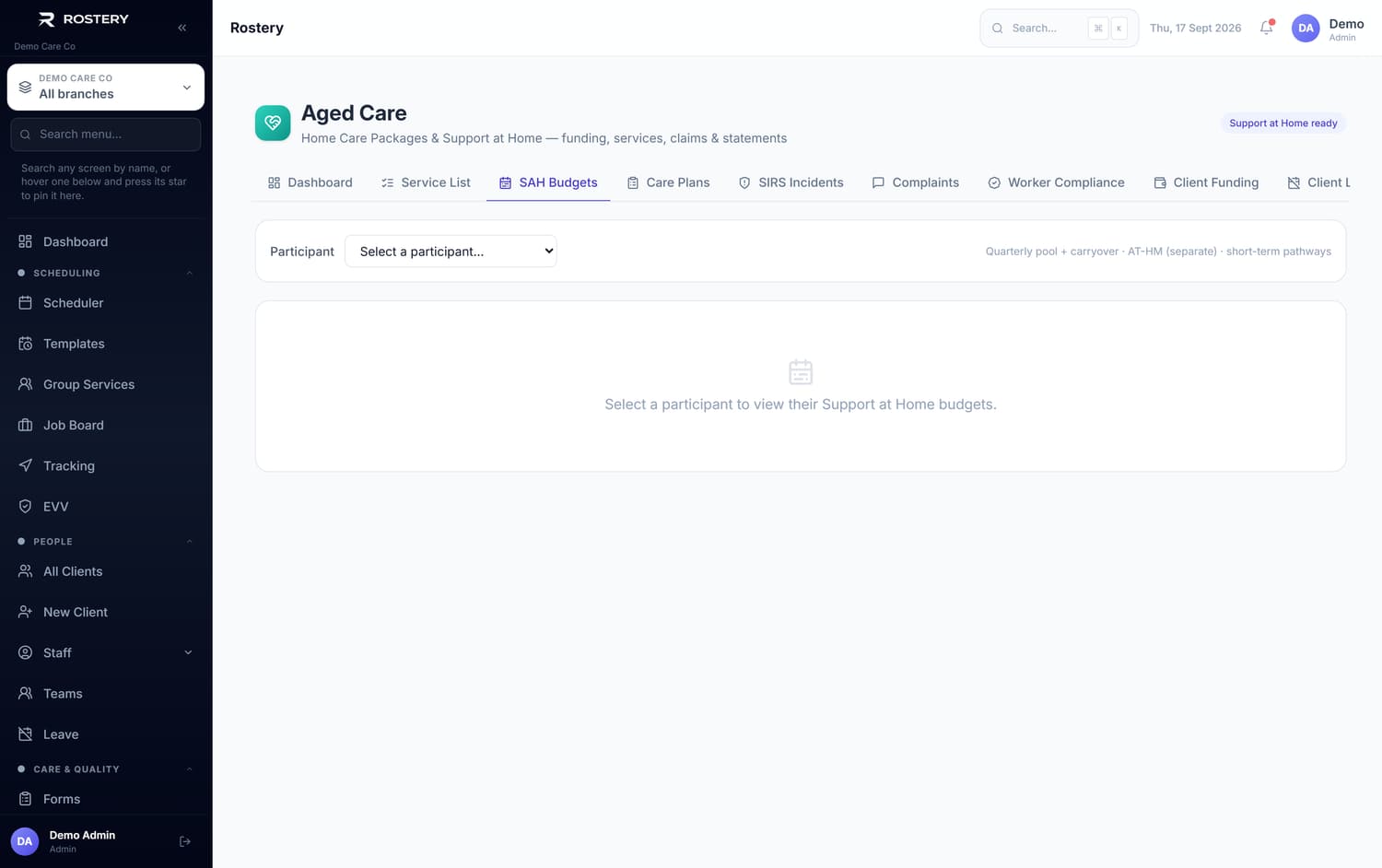Expand the Staff submenu chevron
The width and height of the screenshot is (1382, 868).
coord(188,652)
